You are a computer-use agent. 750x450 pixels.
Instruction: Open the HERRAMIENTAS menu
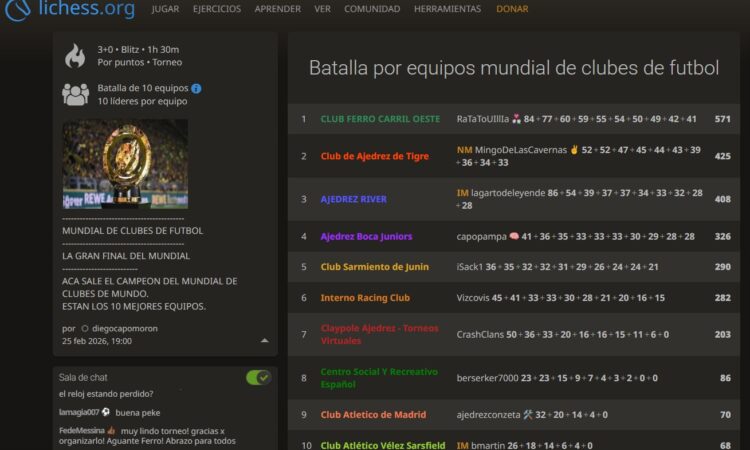(x=447, y=9)
